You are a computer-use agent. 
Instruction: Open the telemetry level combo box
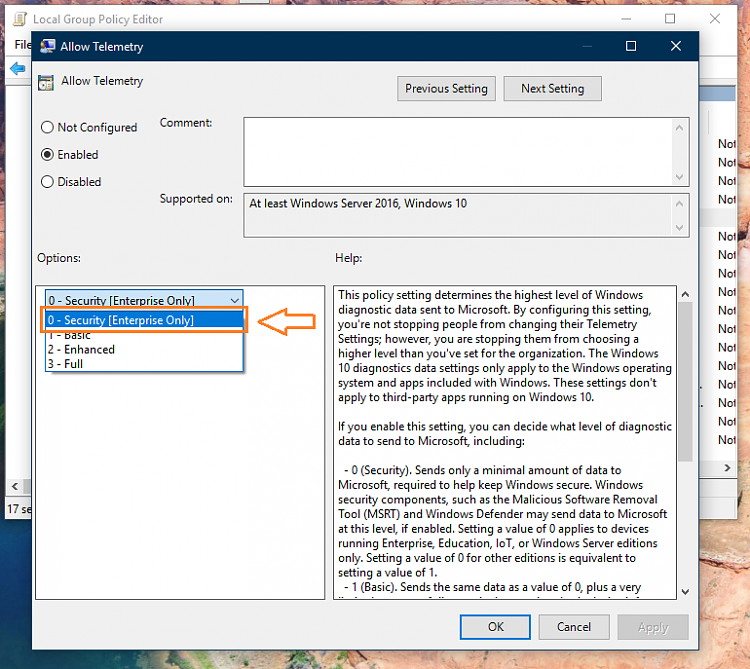tap(144, 300)
